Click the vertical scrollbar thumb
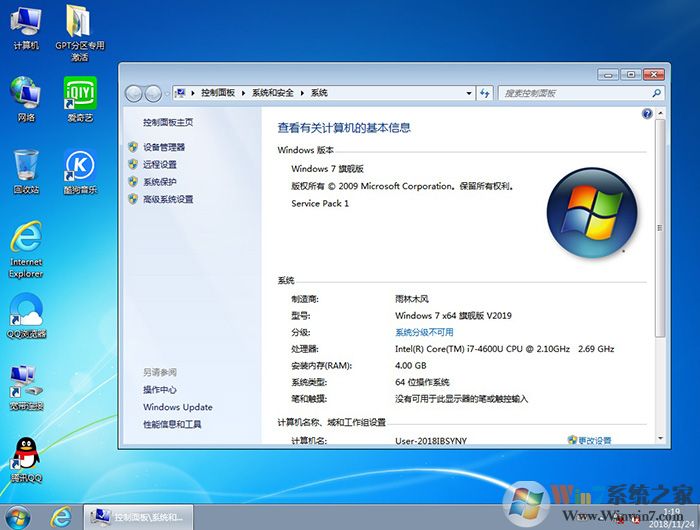Viewport: 700px width, 530px height. click(660, 228)
